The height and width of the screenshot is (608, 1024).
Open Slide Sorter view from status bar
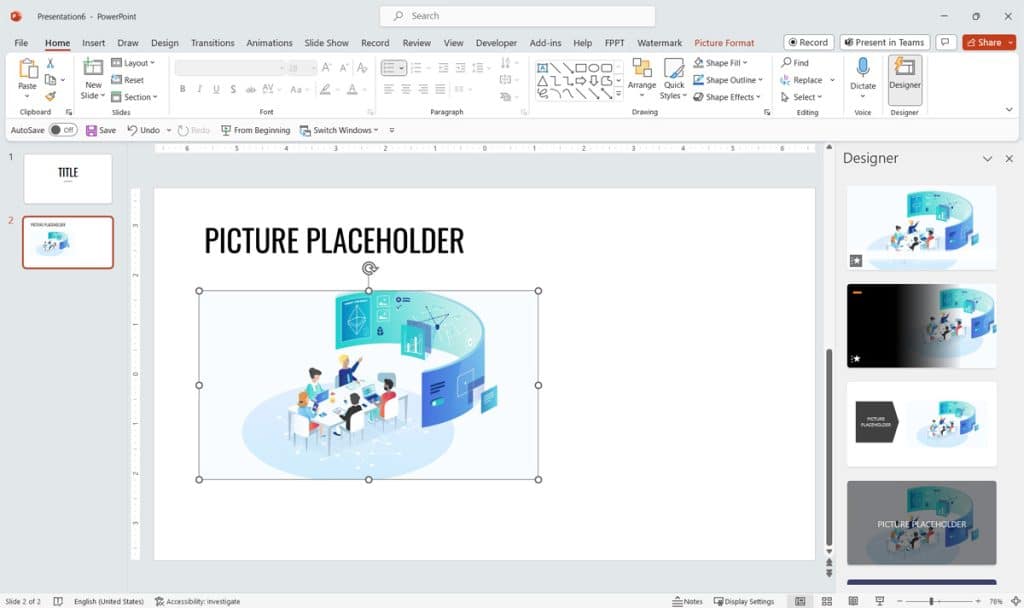point(825,601)
